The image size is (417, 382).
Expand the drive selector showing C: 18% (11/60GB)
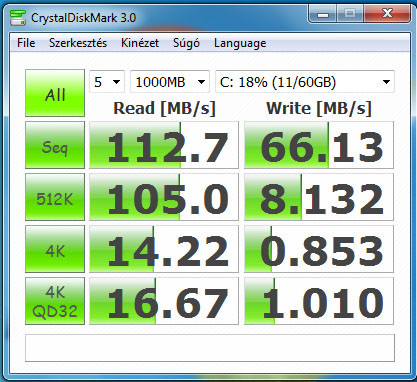(x=305, y=82)
